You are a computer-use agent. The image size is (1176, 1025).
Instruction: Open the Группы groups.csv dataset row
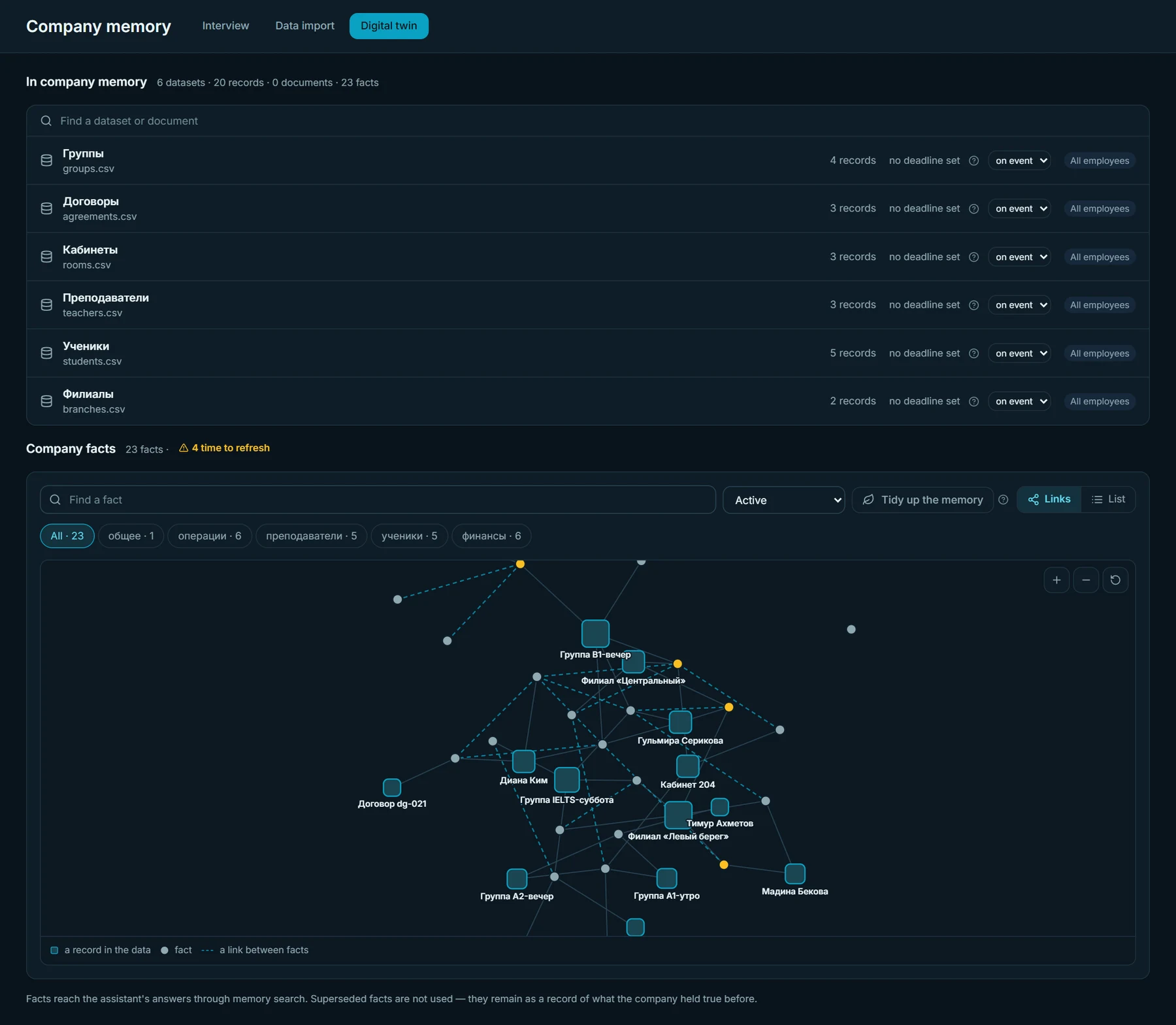(x=587, y=161)
